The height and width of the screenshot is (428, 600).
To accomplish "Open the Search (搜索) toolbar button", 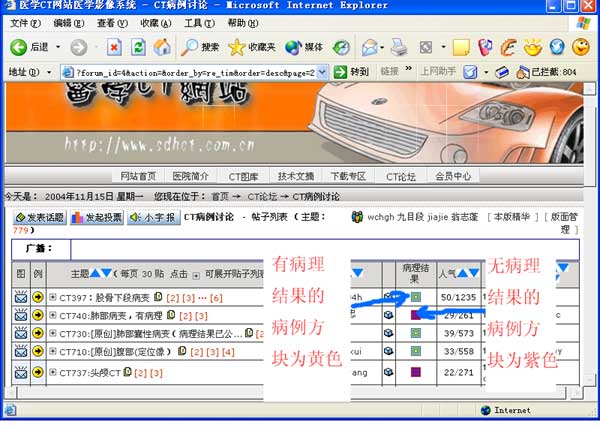I will point(200,47).
